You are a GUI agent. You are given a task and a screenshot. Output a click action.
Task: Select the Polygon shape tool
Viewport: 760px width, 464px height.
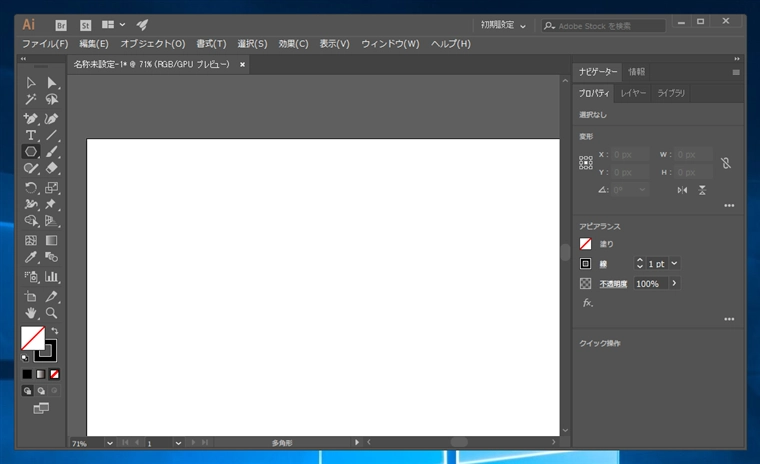[31, 151]
